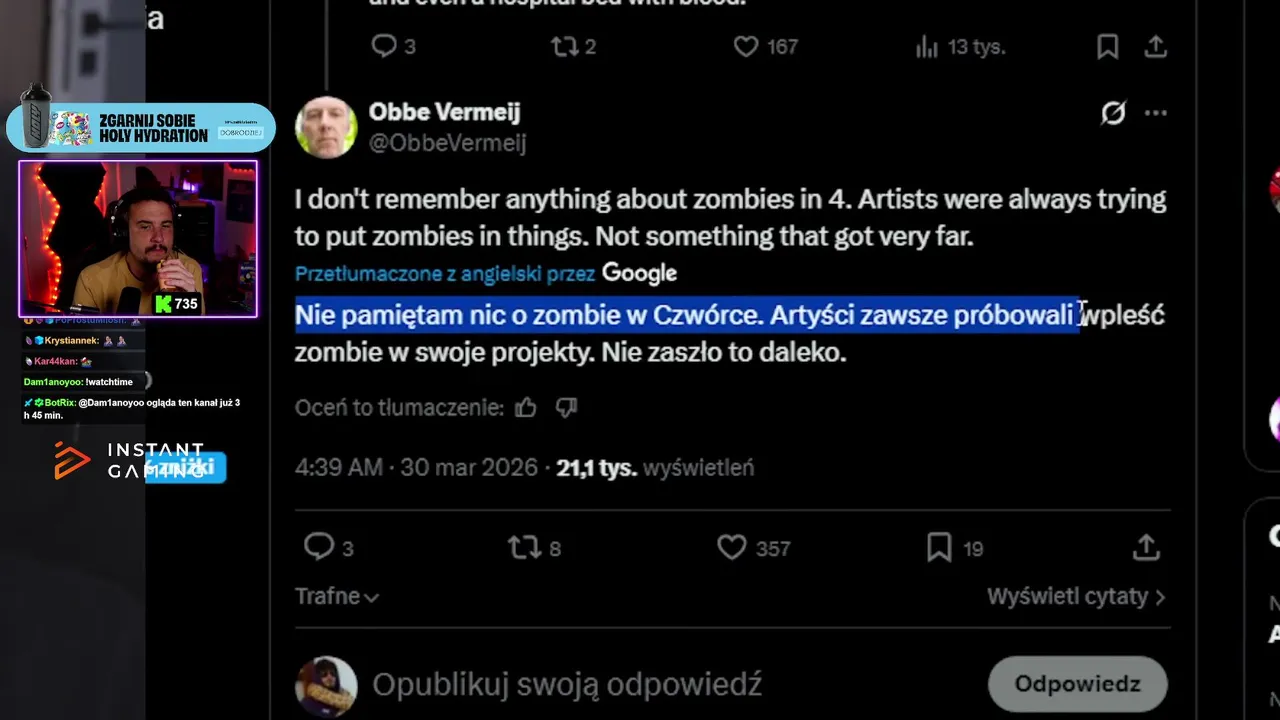1280x720 pixels.
Task: Repost the upper tweet with 2 reposts
Action: click(564, 46)
